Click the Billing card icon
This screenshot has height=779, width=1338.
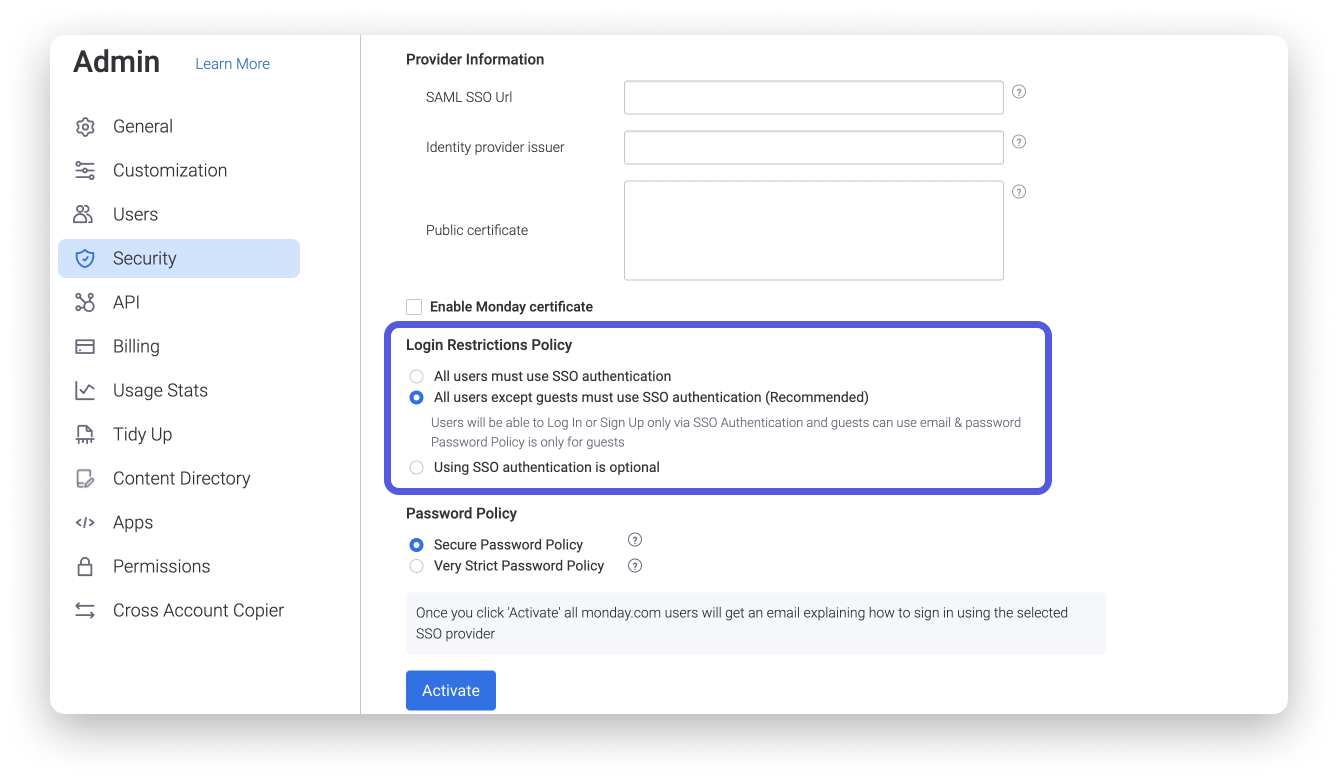click(86, 346)
